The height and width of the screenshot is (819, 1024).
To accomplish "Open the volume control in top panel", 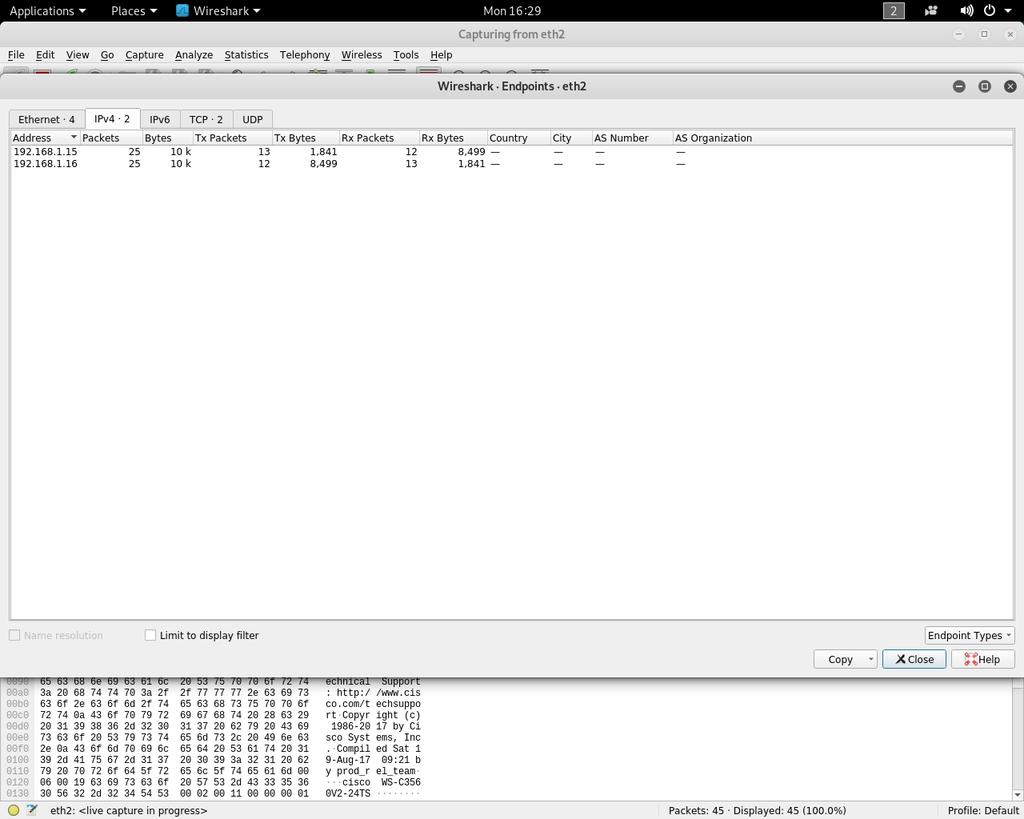I will (967, 10).
